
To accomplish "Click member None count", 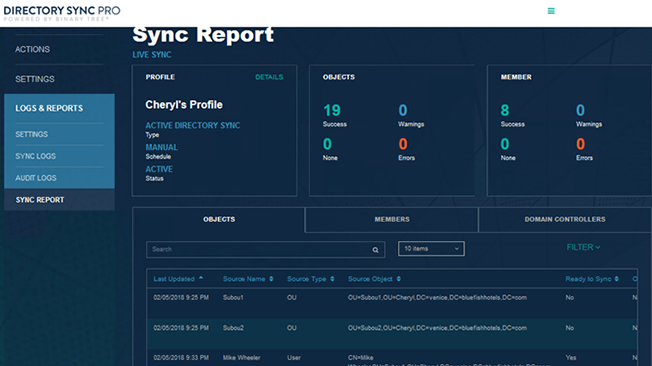I will [x=505, y=144].
